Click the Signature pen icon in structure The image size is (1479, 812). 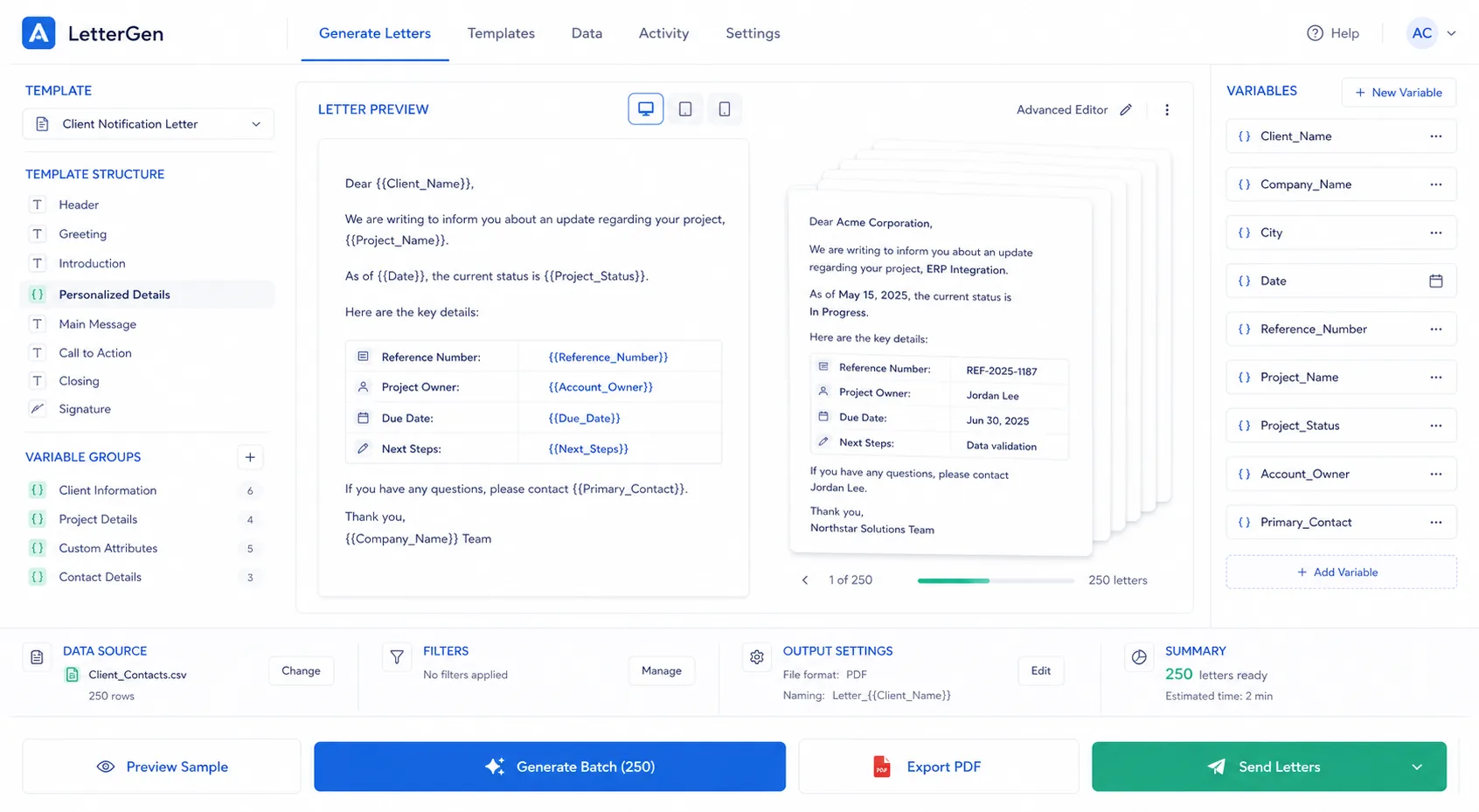coord(38,409)
